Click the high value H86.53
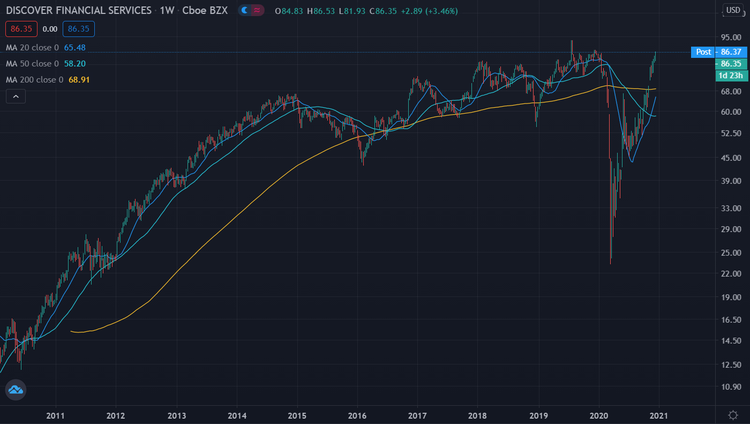This screenshot has height=424, width=750. pos(320,11)
